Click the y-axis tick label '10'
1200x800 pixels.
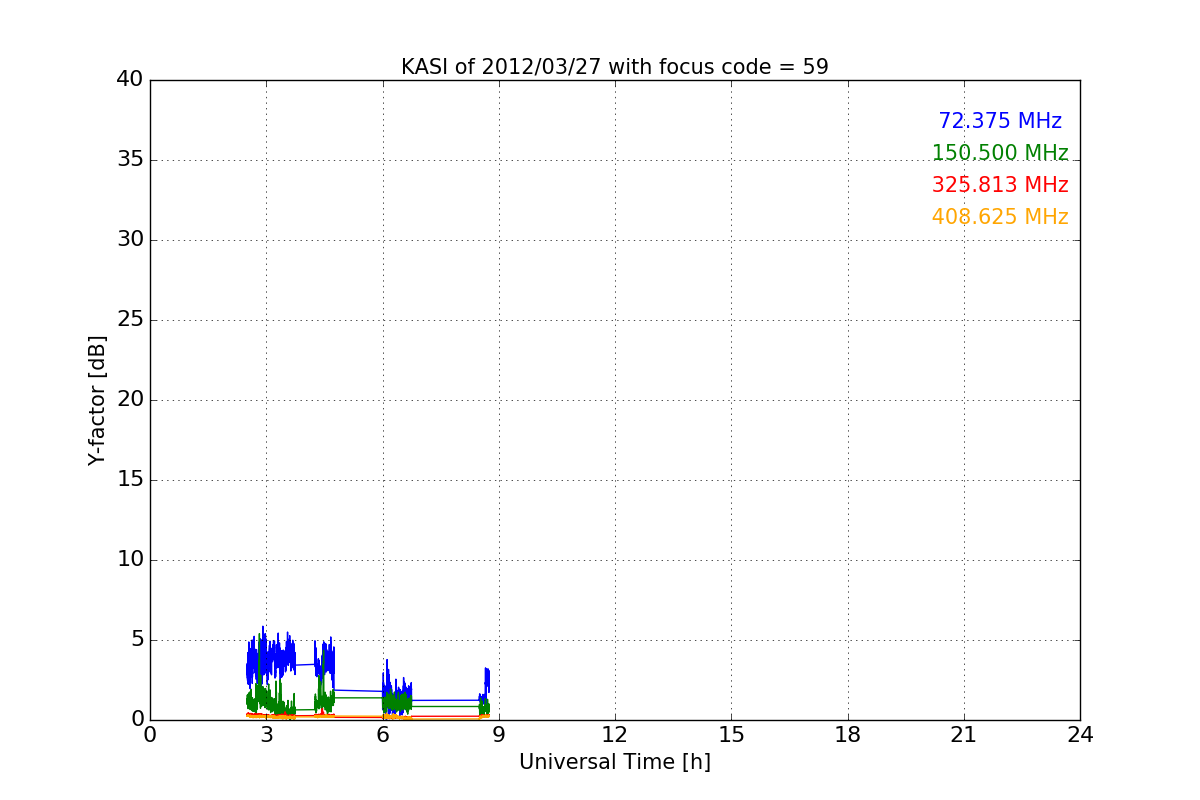tap(130, 560)
